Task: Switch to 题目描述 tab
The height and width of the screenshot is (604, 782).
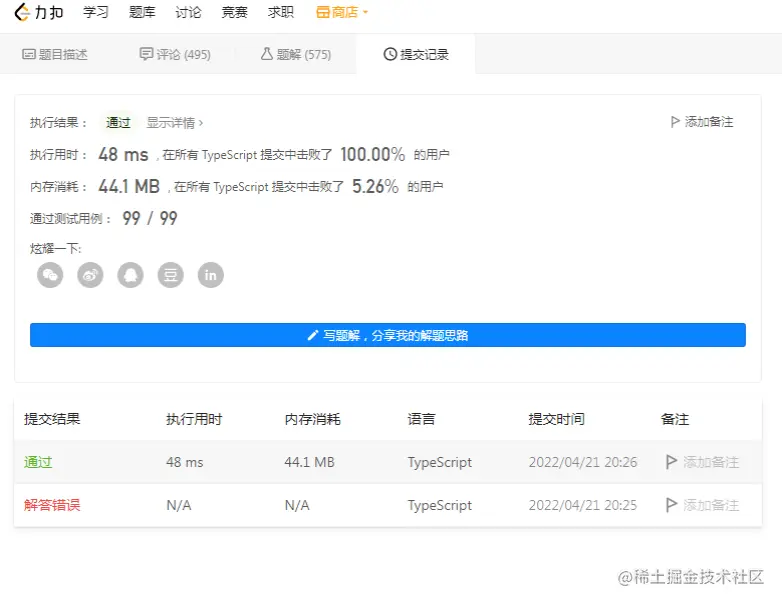Action: pyautogui.click(x=55, y=54)
